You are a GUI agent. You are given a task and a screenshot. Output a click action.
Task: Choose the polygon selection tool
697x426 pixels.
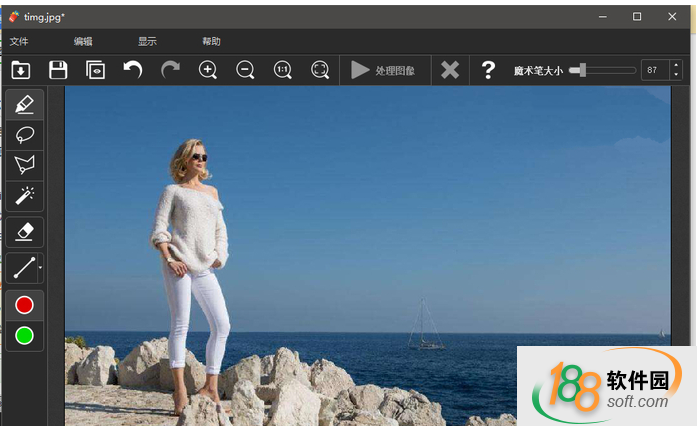point(25,165)
